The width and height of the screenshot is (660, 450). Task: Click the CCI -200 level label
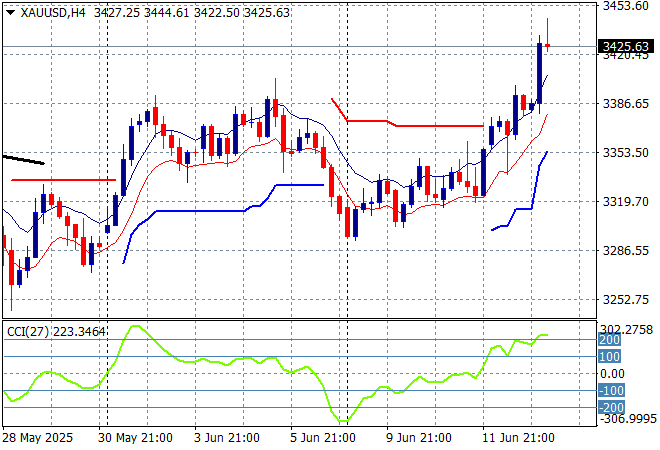tap(611, 407)
